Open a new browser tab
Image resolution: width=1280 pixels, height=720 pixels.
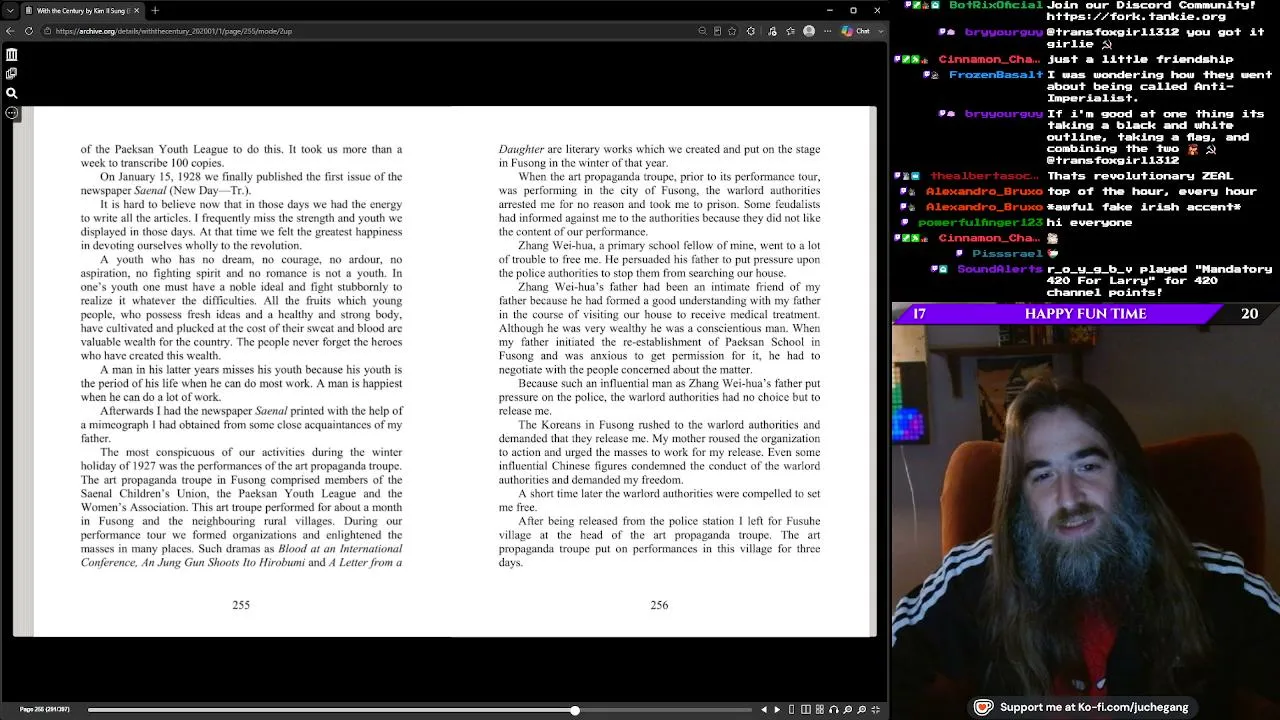pos(155,10)
